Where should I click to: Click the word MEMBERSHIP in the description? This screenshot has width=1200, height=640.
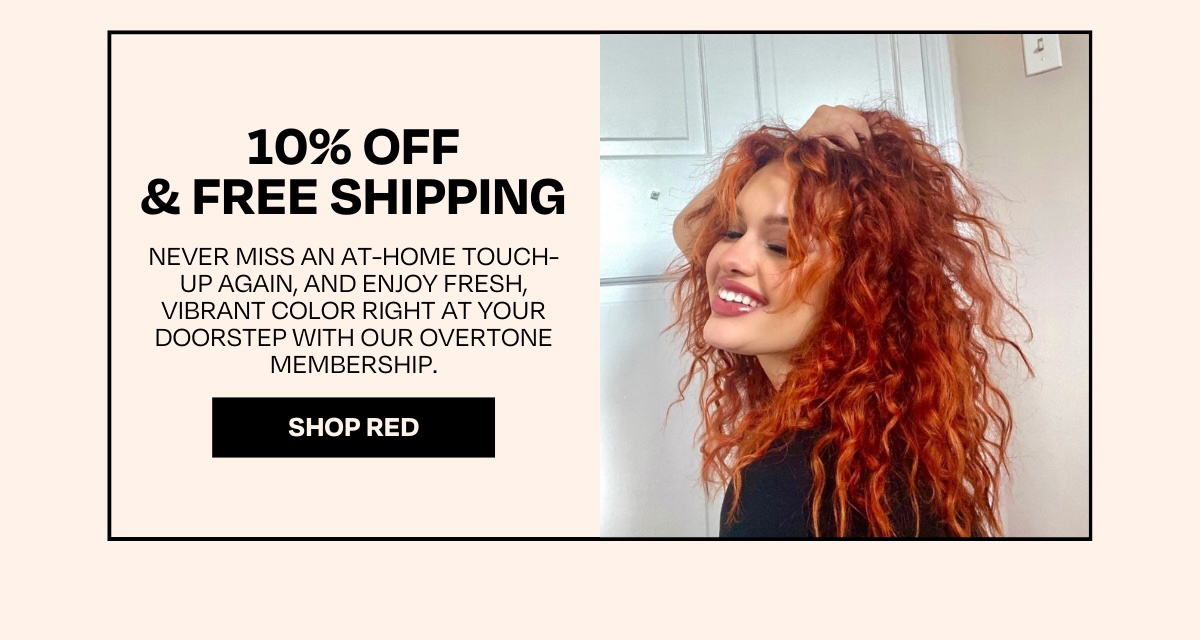coord(354,365)
